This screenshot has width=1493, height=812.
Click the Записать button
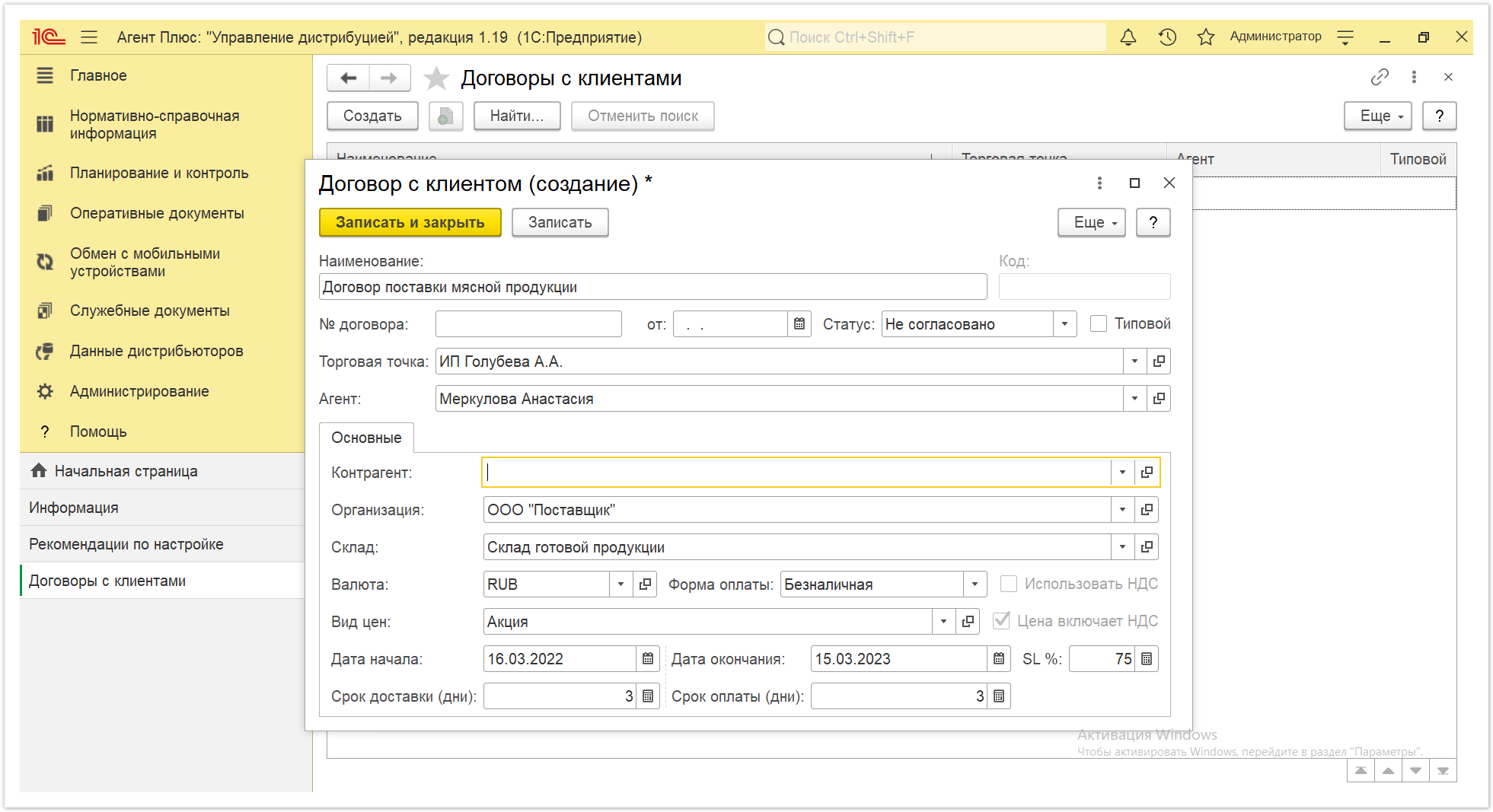click(560, 222)
